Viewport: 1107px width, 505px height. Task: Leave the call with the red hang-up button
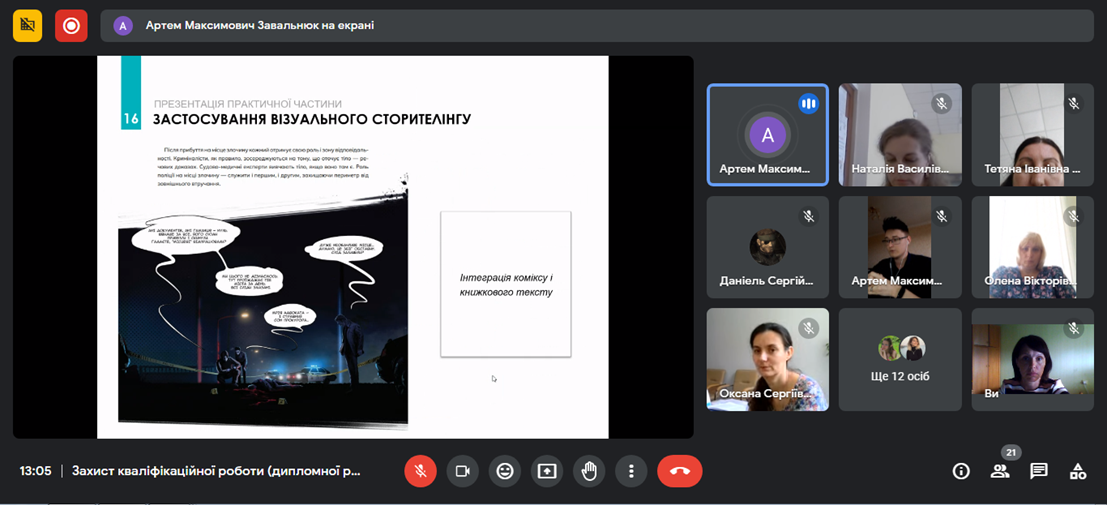pos(680,471)
